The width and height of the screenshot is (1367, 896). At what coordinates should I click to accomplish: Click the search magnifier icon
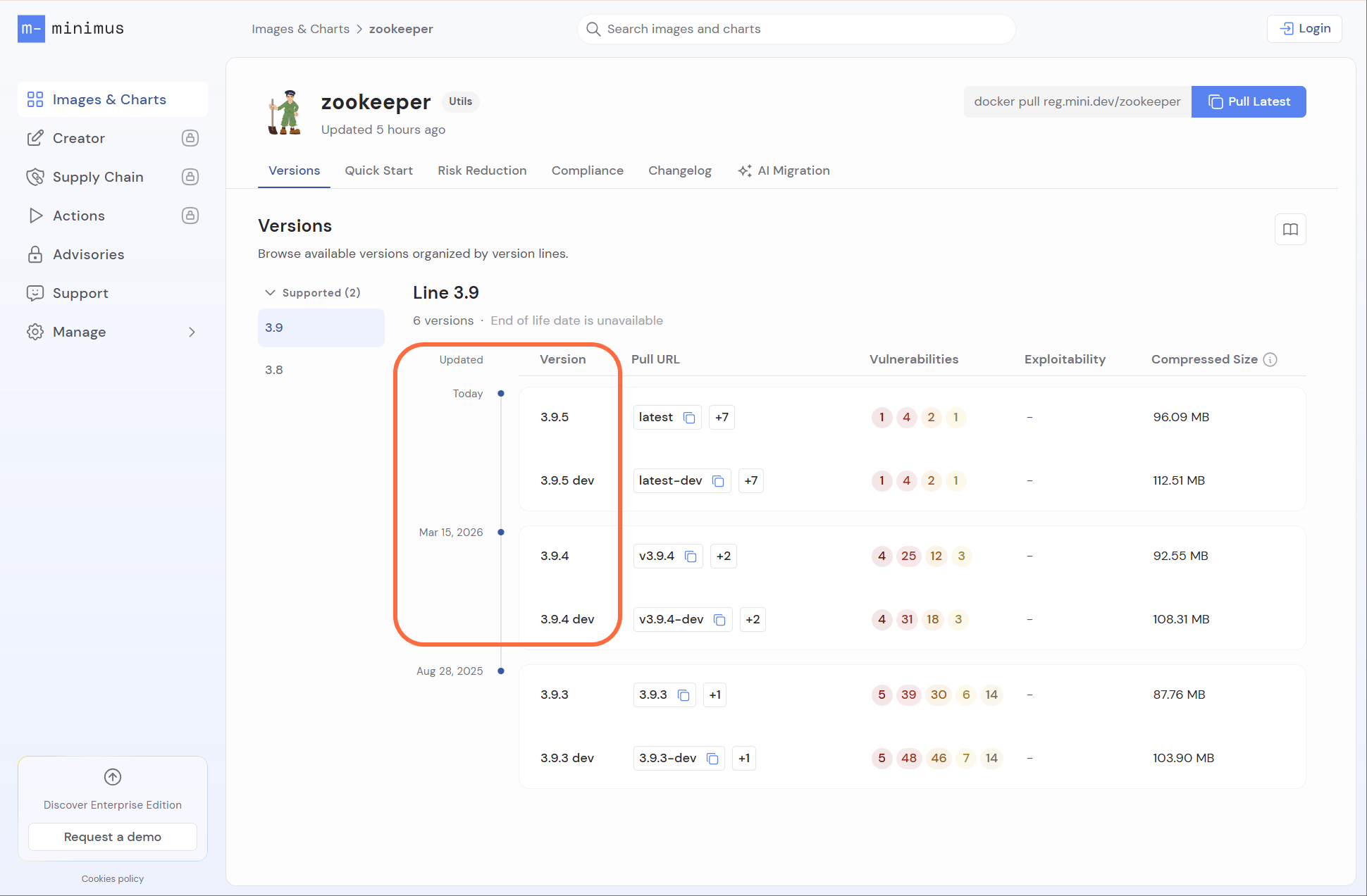[593, 29]
